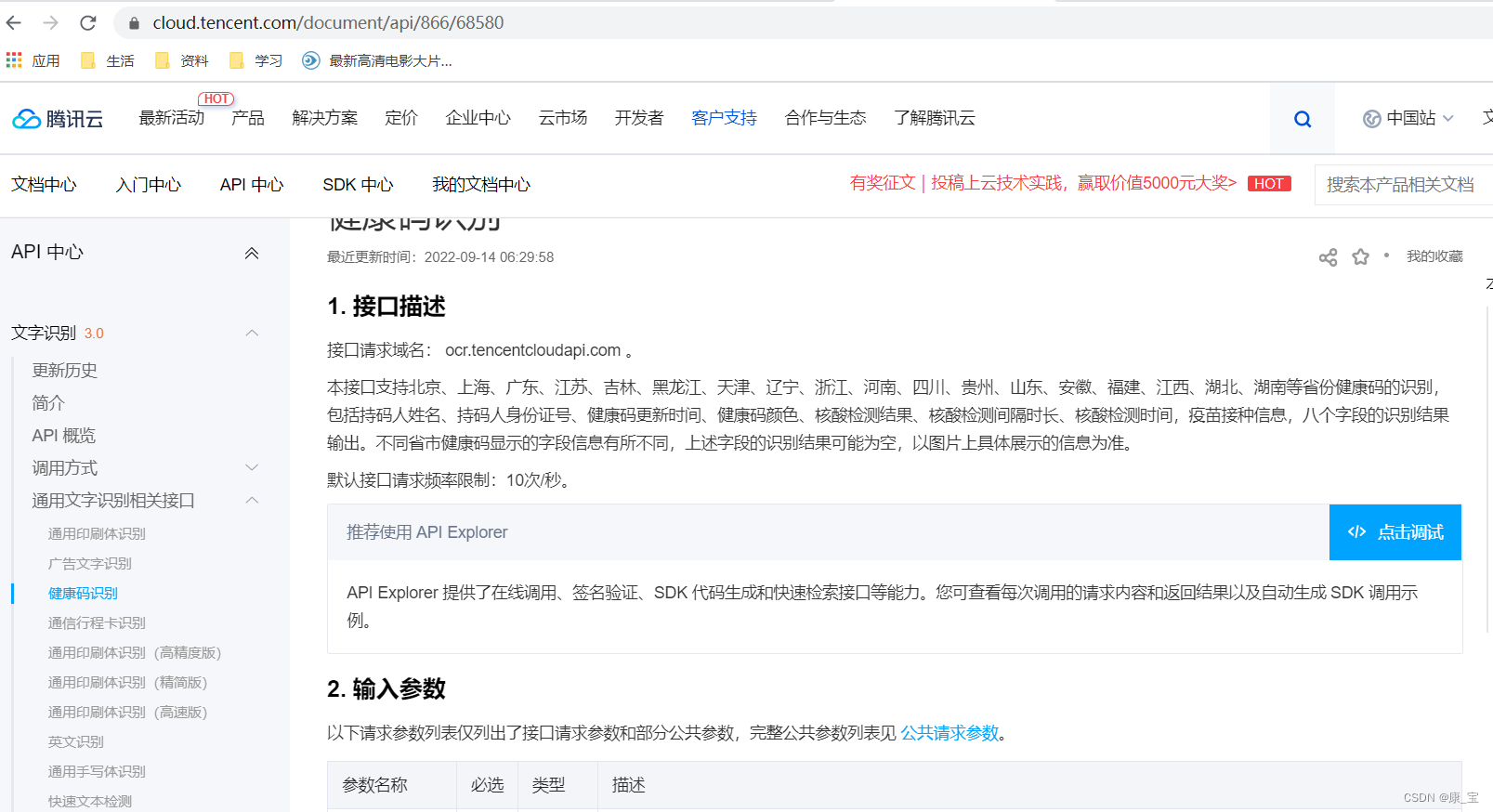Open 更新历史 in the sidebar

pyautogui.click(x=65, y=370)
